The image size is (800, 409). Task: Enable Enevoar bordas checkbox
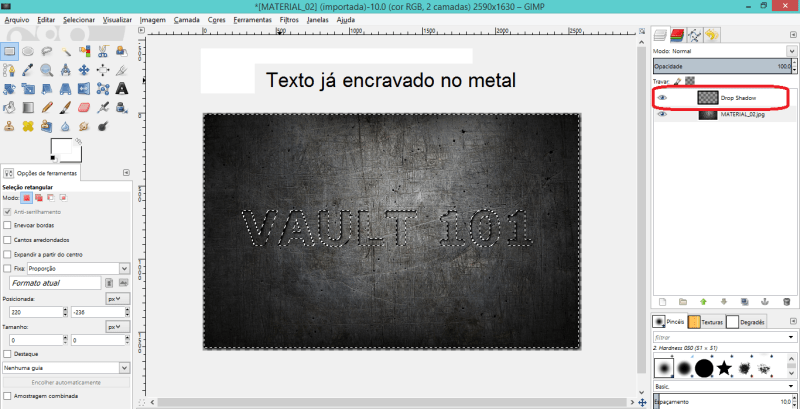coord(7,225)
